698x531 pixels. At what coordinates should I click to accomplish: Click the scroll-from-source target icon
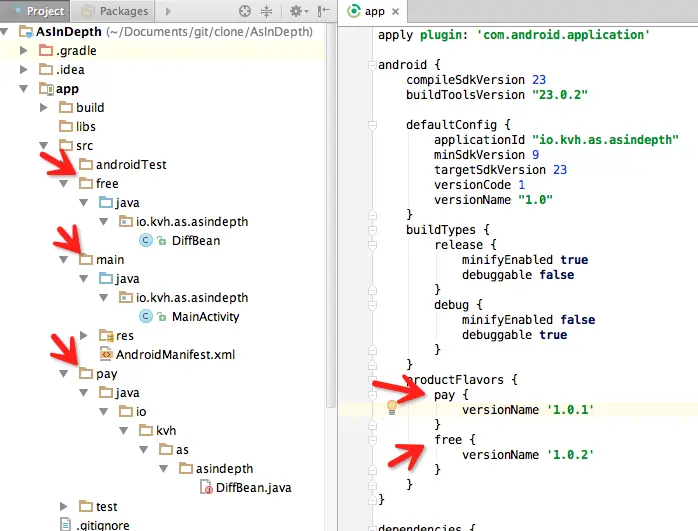tap(245, 11)
